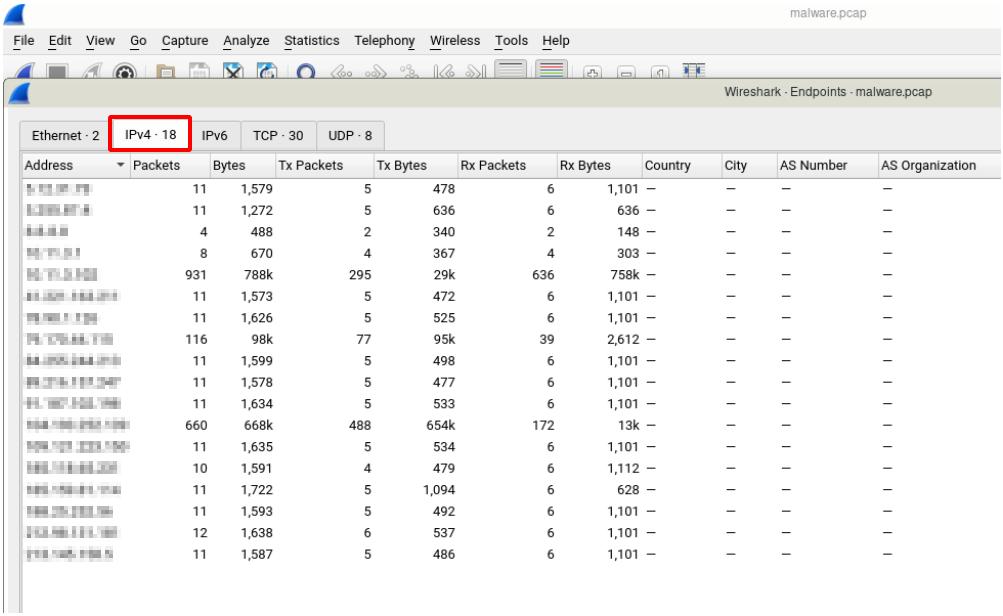Click the Reload capture file icon
This screenshot has height=616, width=1003.
pos(267,72)
